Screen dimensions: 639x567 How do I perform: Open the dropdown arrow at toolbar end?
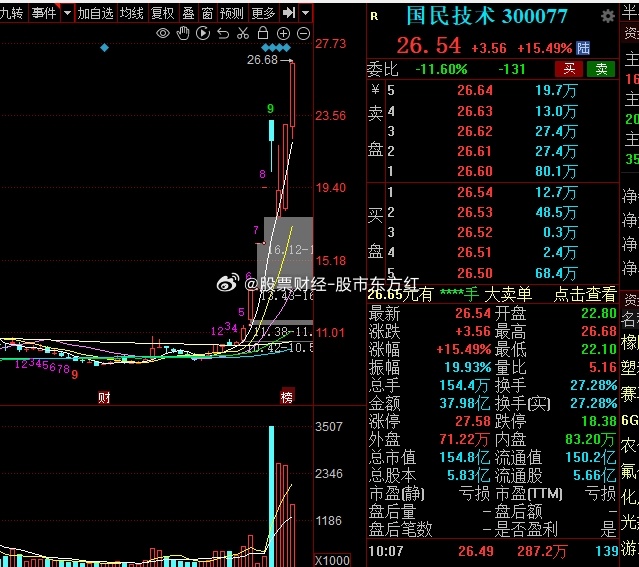point(306,13)
